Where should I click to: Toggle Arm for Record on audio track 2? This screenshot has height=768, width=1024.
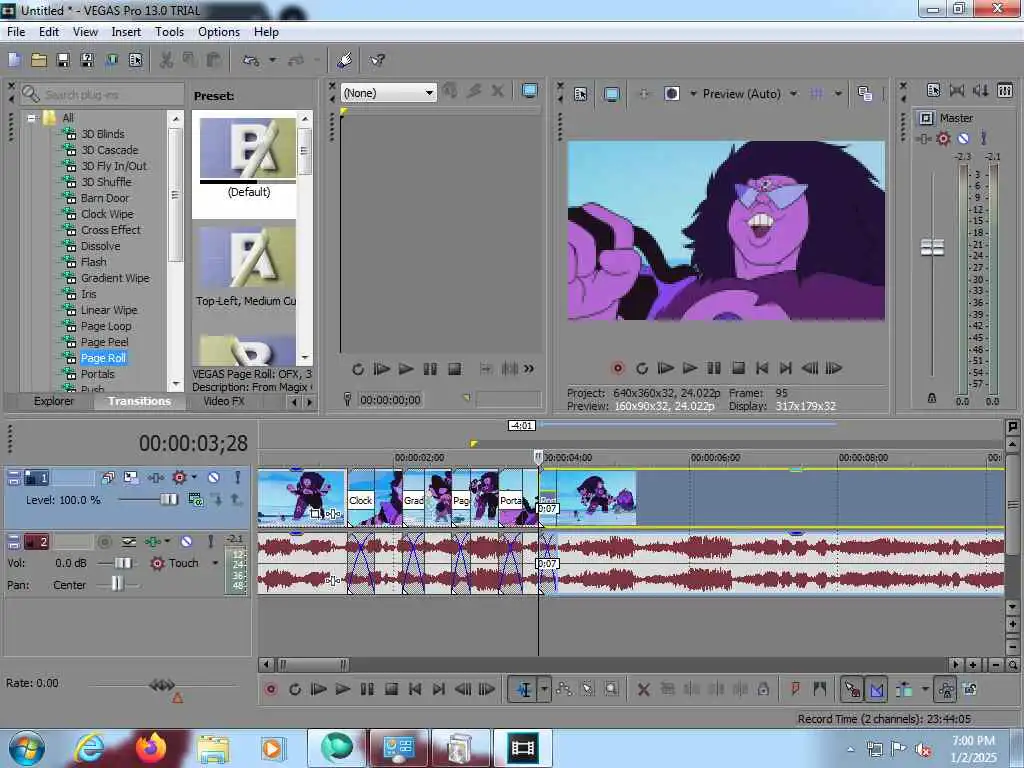pos(104,541)
